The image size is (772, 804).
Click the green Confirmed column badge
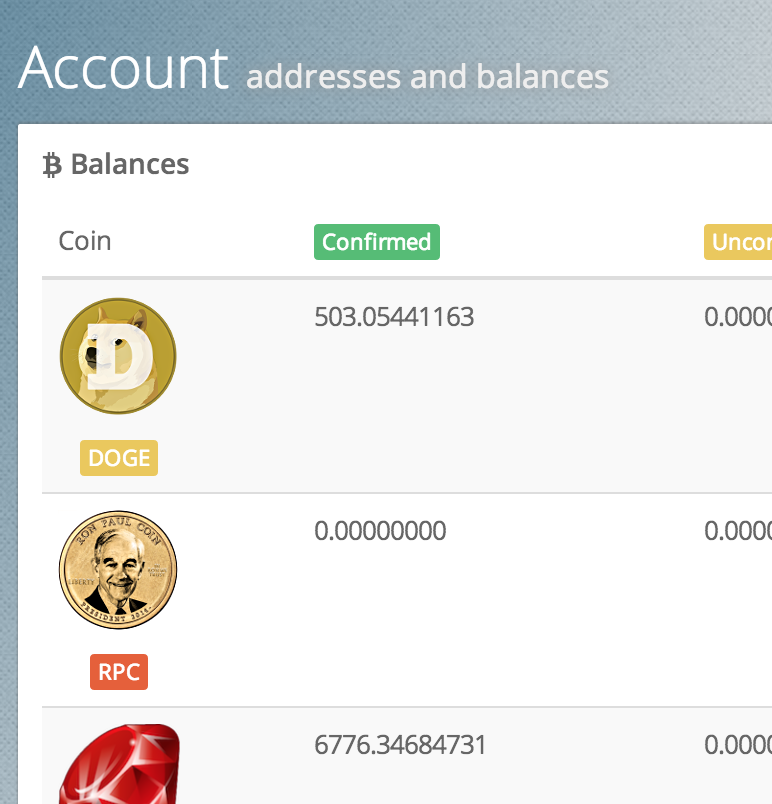pyautogui.click(x=377, y=242)
